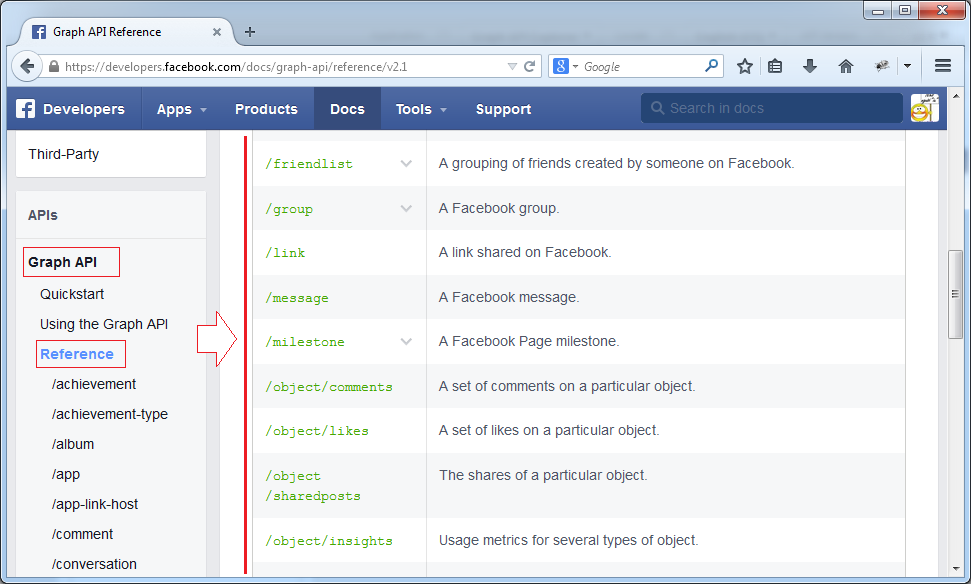Click 'A Facebook Page milestone.' description

click(529, 341)
